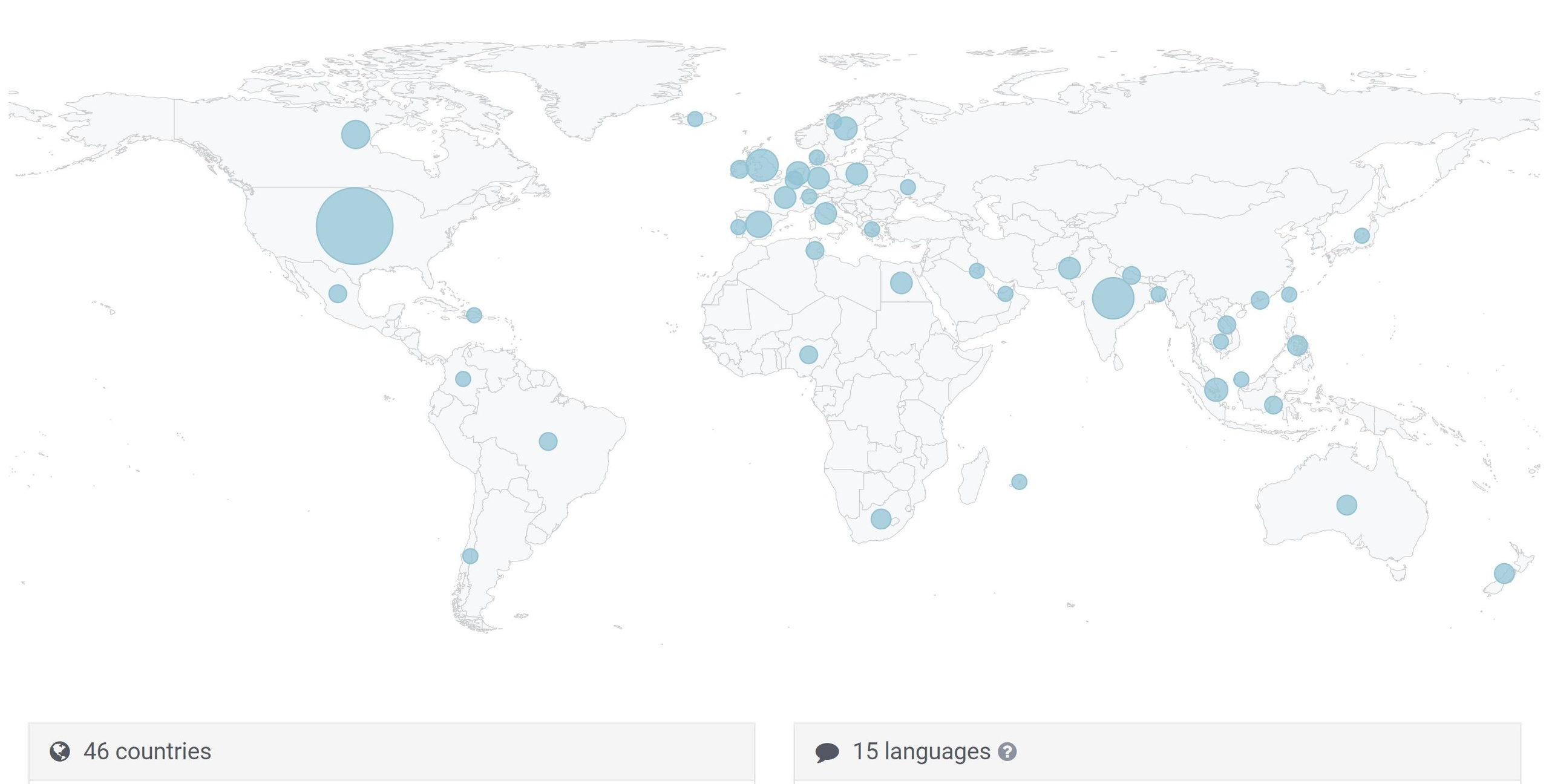Open the 15 languages panel header
1549x784 pixels.
(x=922, y=751)
